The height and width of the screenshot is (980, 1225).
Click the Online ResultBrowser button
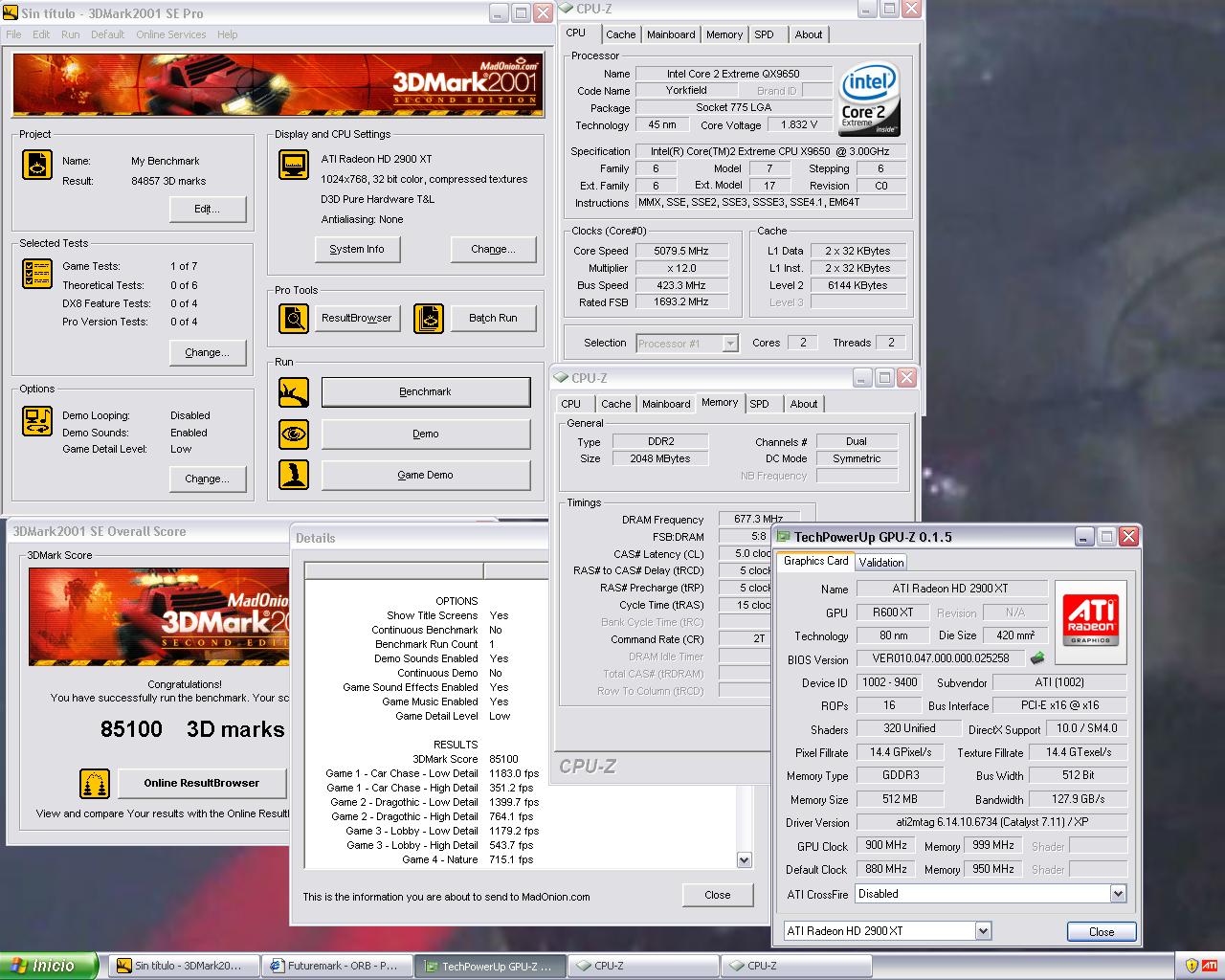point(202,783)
